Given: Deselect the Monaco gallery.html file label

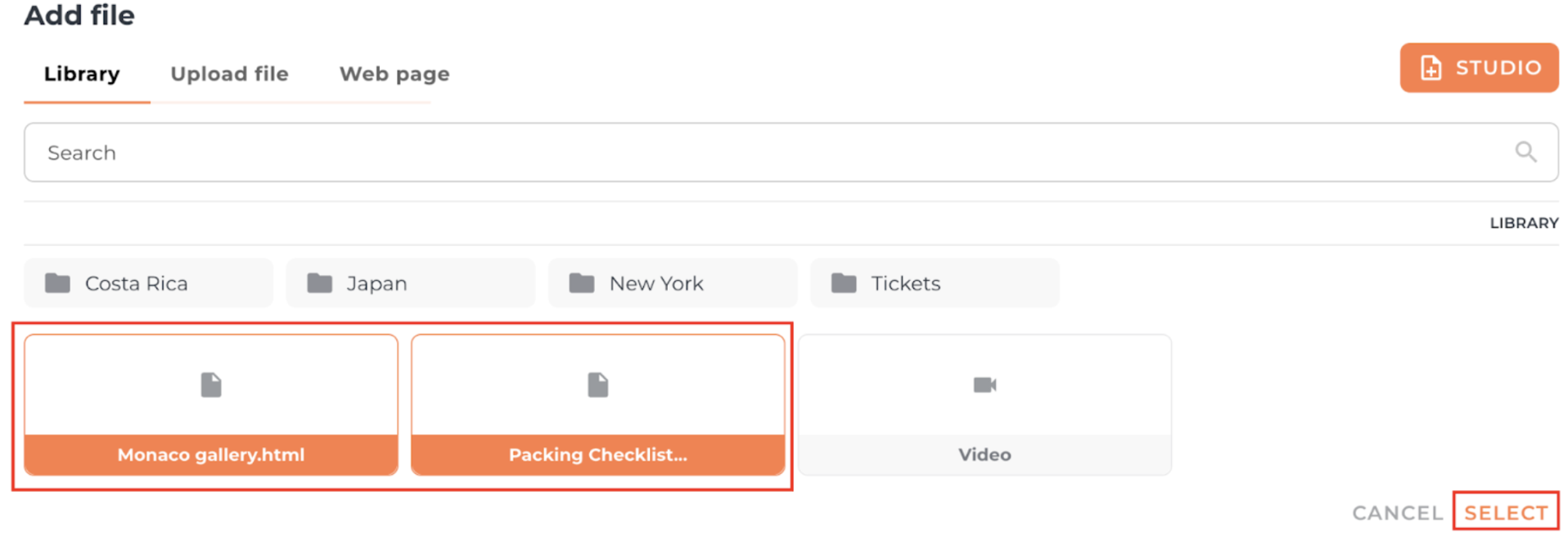Looking at the screenshot, I should coord(211,455).
